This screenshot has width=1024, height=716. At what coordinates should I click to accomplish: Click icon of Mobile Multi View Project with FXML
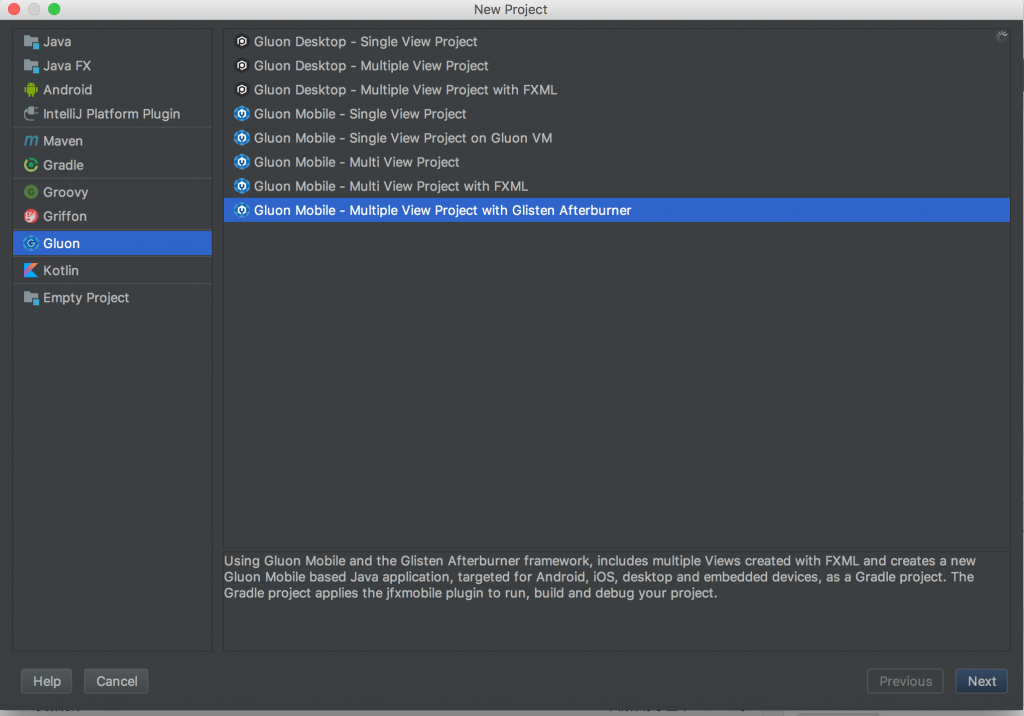click(x=242, y=186)
